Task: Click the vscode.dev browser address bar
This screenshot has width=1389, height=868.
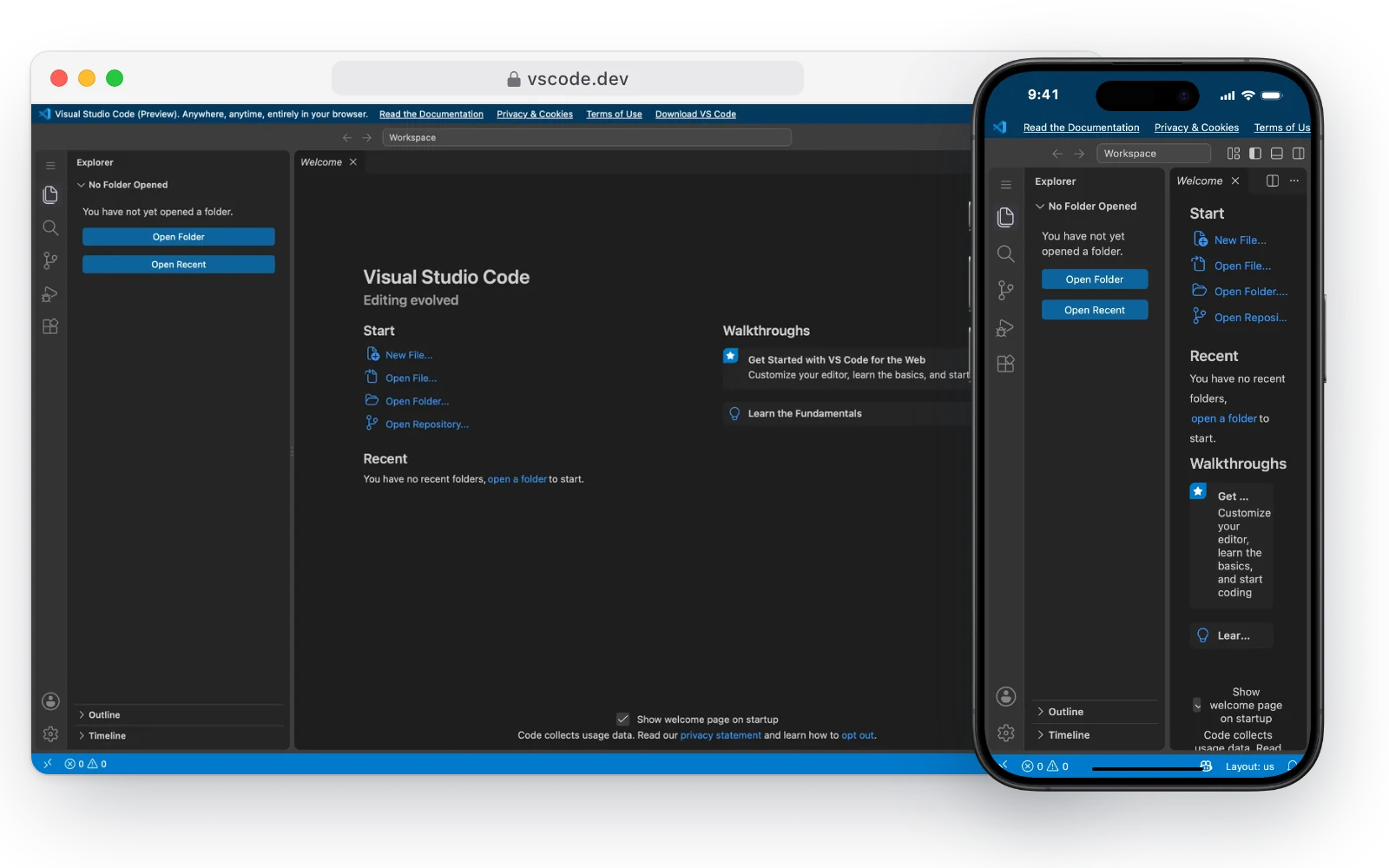Action: [568, 79]
